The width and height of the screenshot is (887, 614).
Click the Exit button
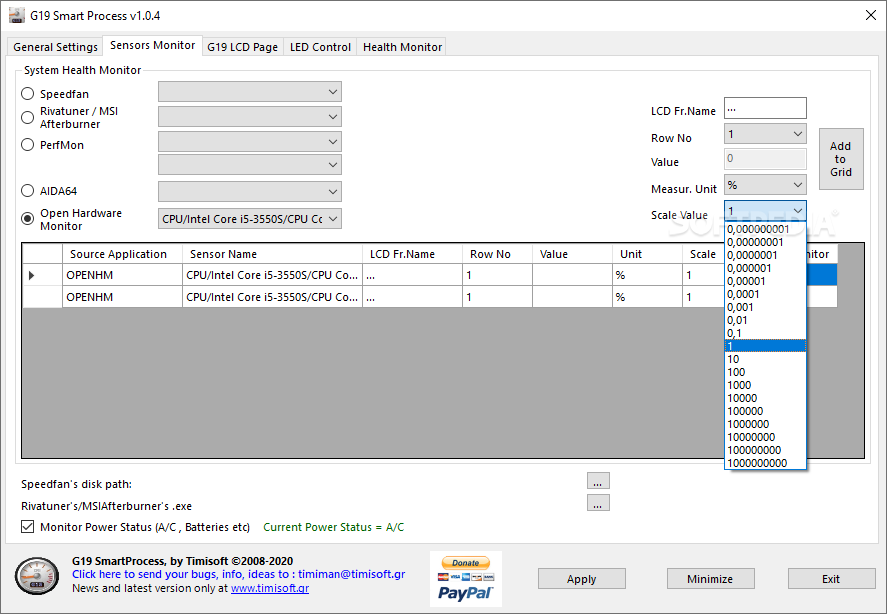831,579
